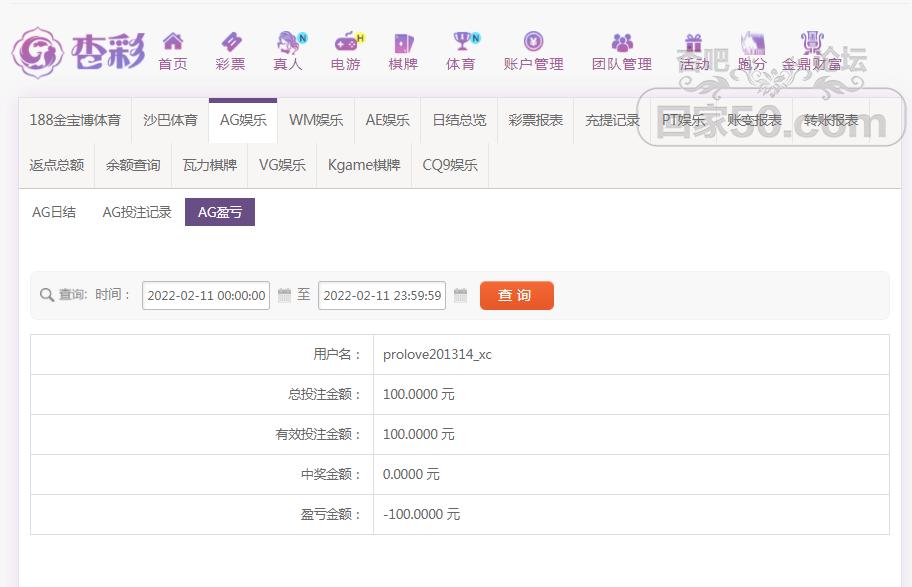
Task: Open the CQ9娱乐 tab
Action: pos(450,166)
